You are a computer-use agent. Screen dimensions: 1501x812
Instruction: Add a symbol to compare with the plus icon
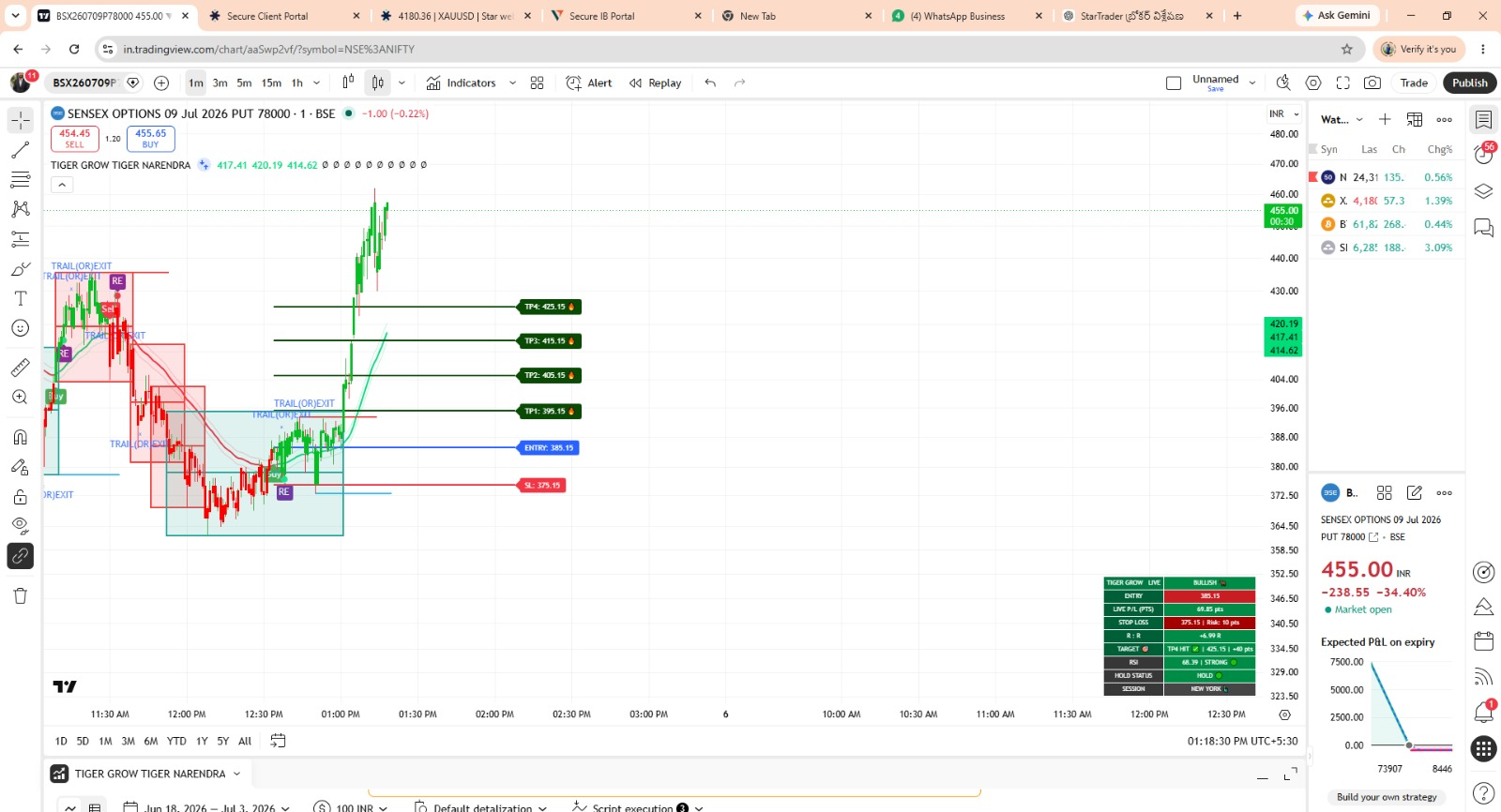click(161, 83)
